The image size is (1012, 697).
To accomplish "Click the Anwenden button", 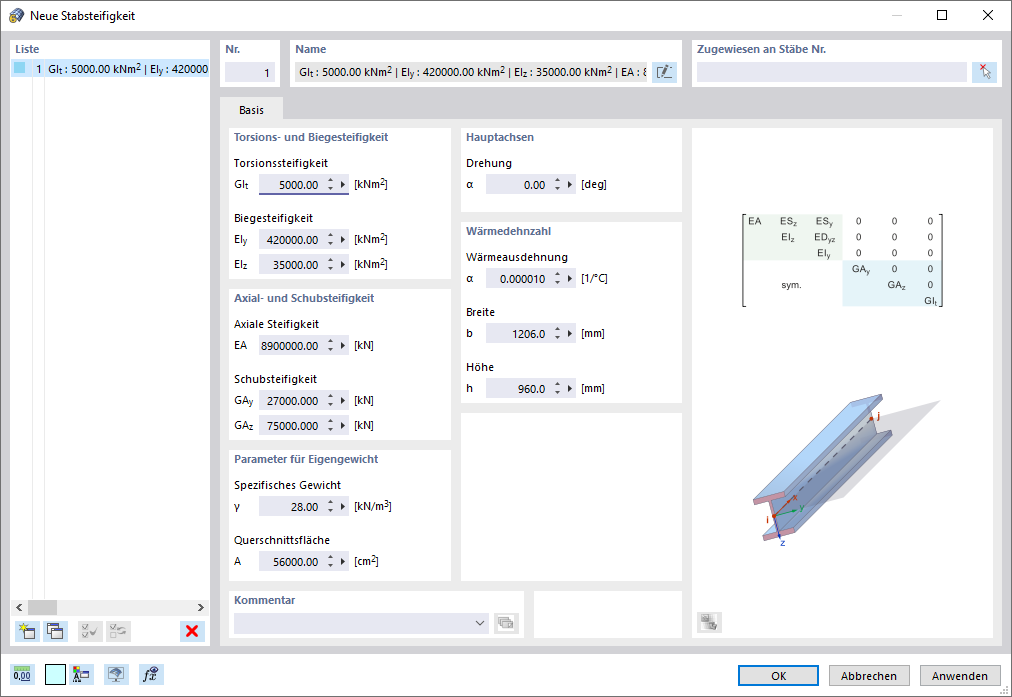I will point(960,676).
